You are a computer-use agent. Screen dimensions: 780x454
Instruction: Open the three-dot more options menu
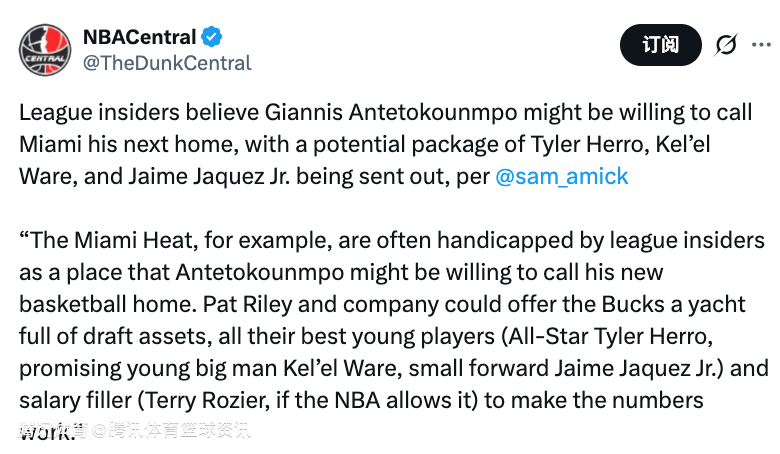[x=763, y=45]
